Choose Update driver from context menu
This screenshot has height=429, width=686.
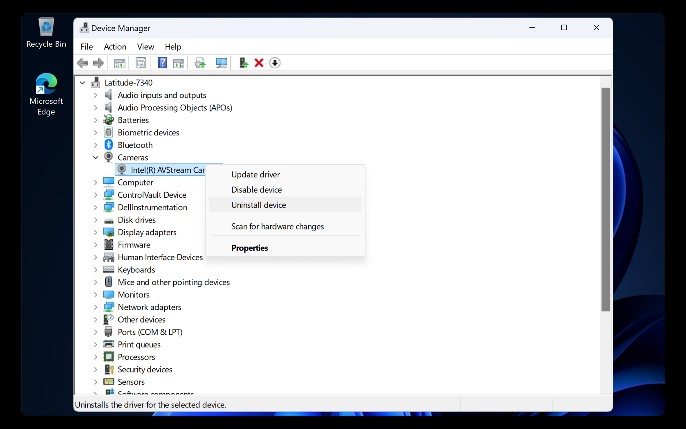285,174
